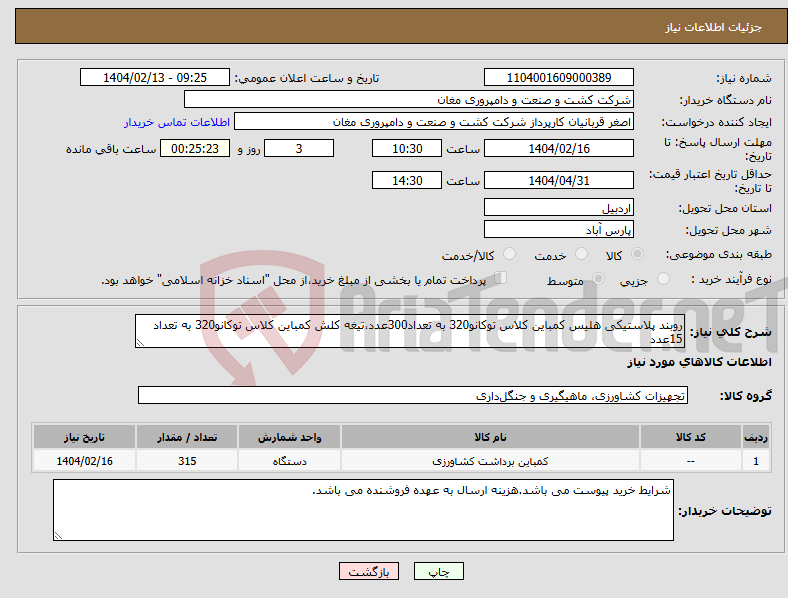The height and width of the screenshot is (598, 788).
Task: Click the نام کالا column header
Action: point(490,437)
